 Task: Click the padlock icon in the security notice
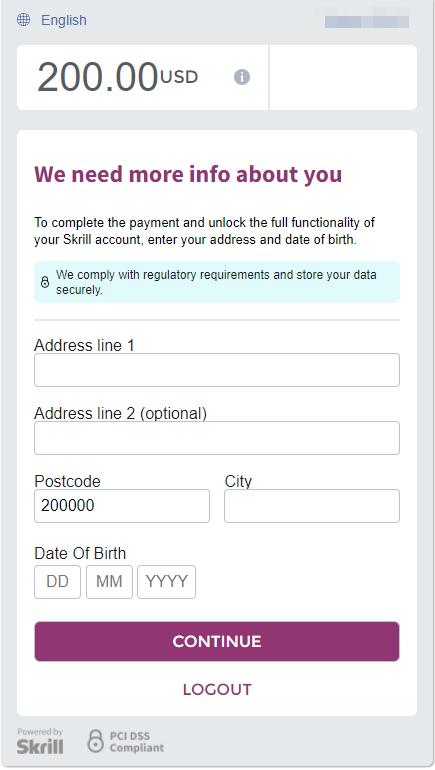point(45,282)
